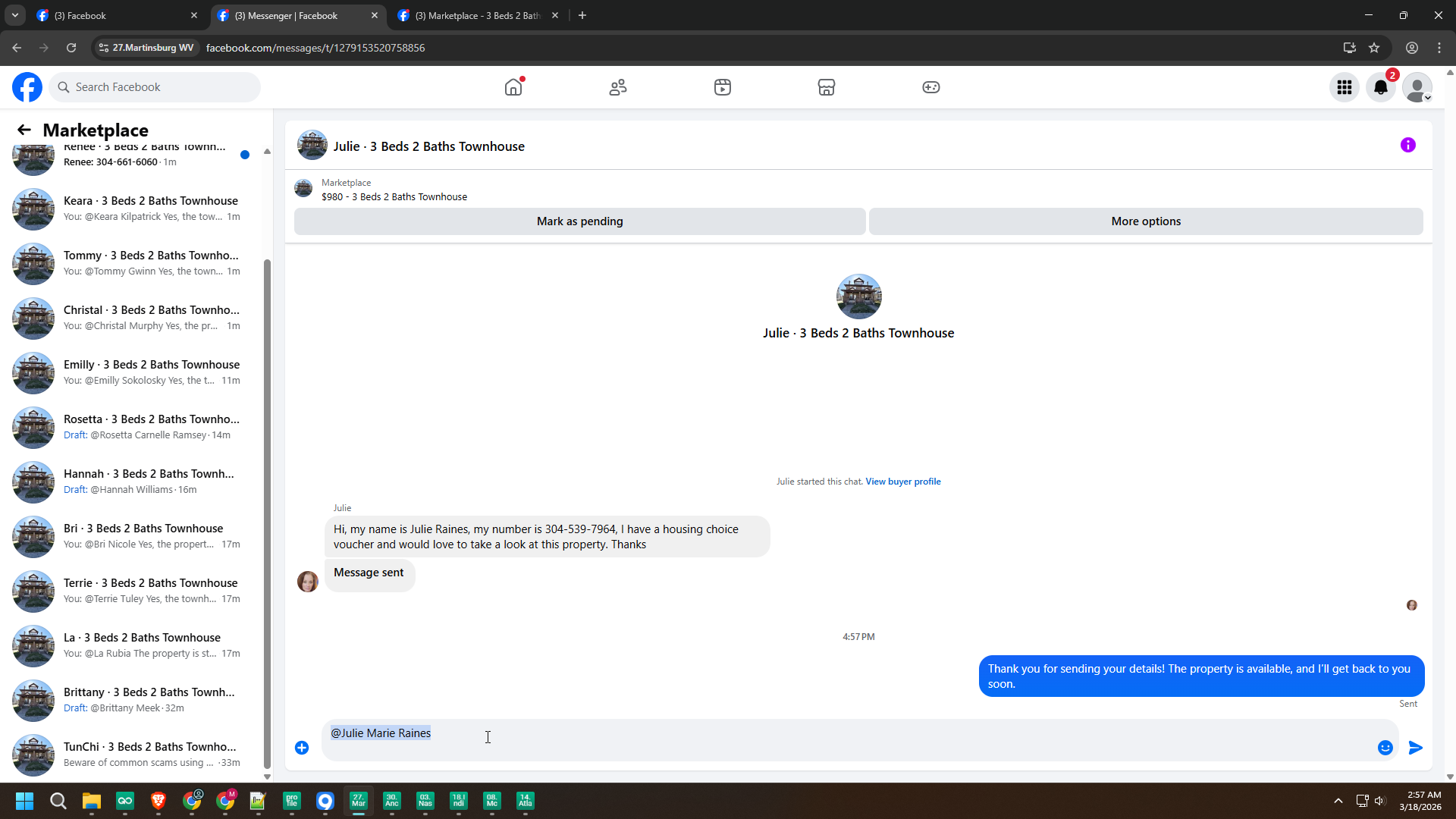Open the browser three-dot menu
This screenshot has width=1456, height=819.
pyautogui.click(x=1439, y=48)
